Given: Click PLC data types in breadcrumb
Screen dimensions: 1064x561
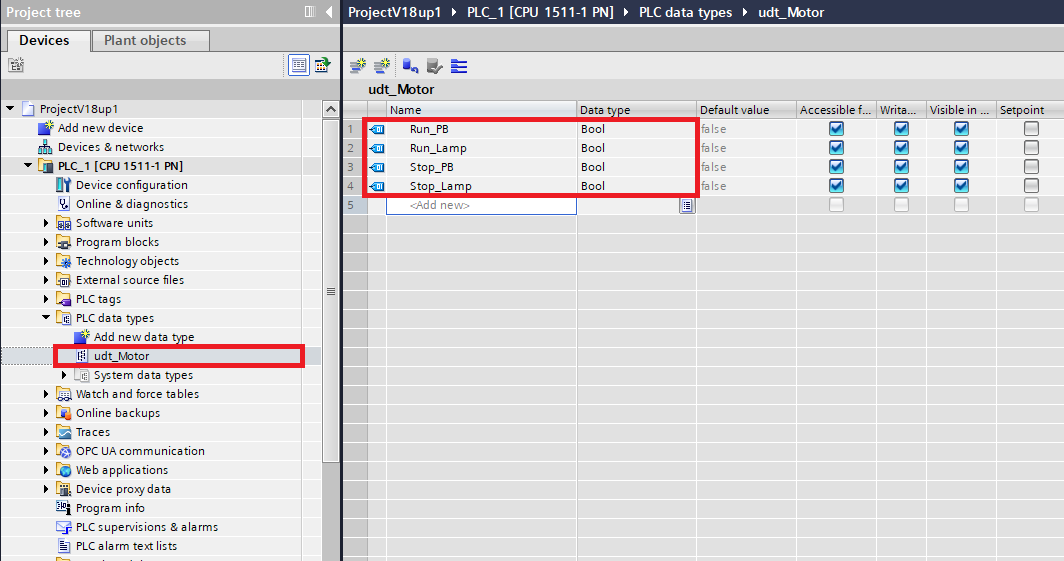Looking at the screenshot, I should [x=685, y=12].
